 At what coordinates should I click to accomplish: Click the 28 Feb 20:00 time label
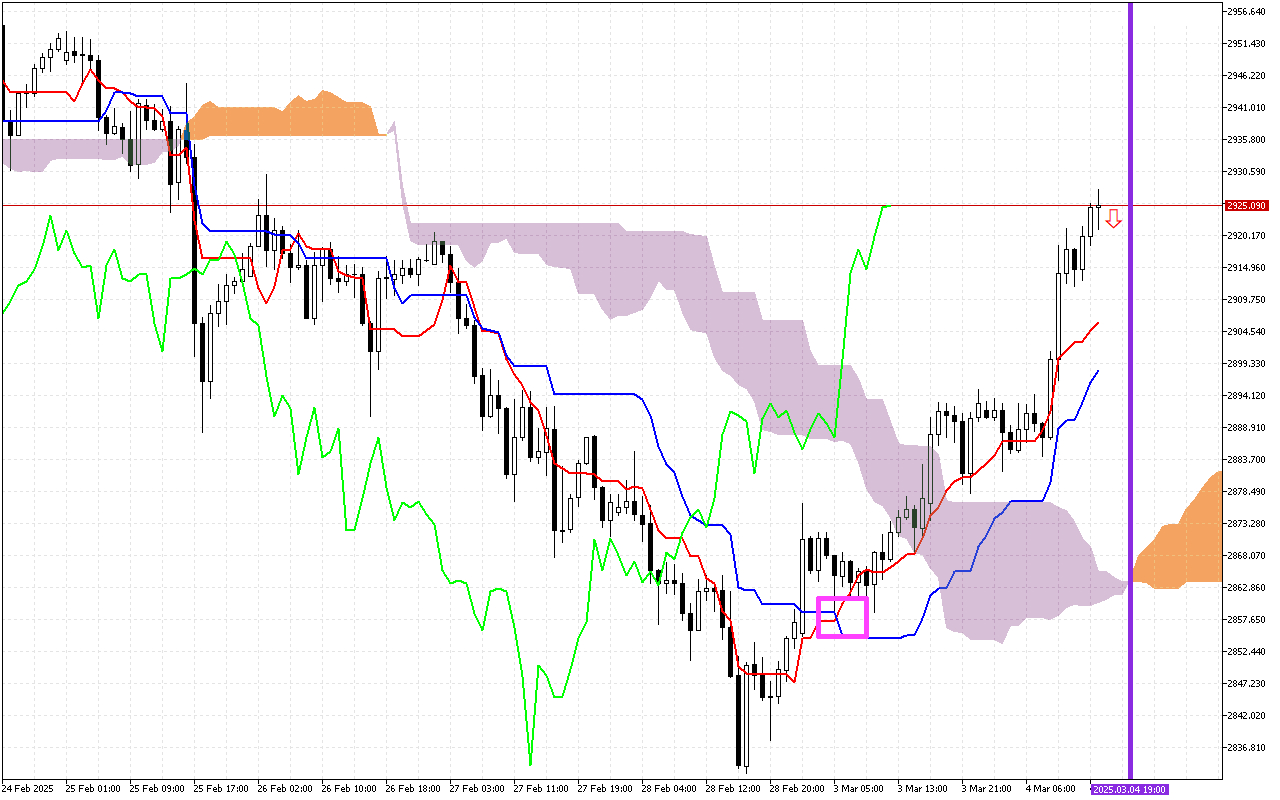pyautogui.click(x=795, y=789)
